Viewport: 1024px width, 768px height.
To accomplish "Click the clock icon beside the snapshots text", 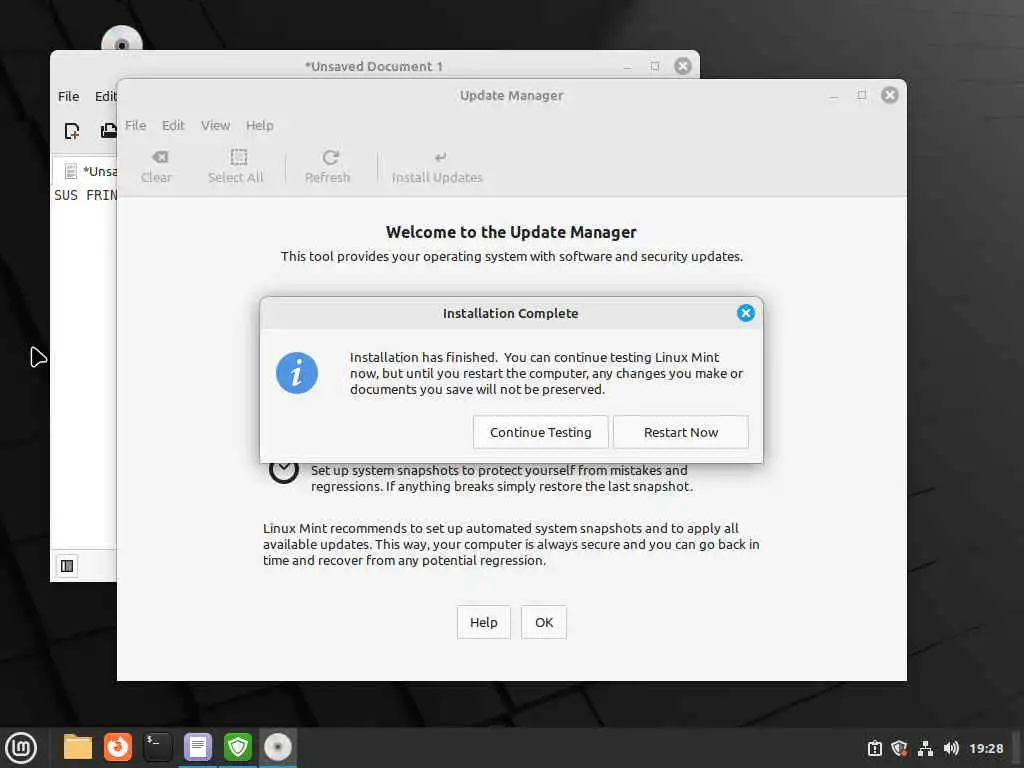I will click(283, 471).
